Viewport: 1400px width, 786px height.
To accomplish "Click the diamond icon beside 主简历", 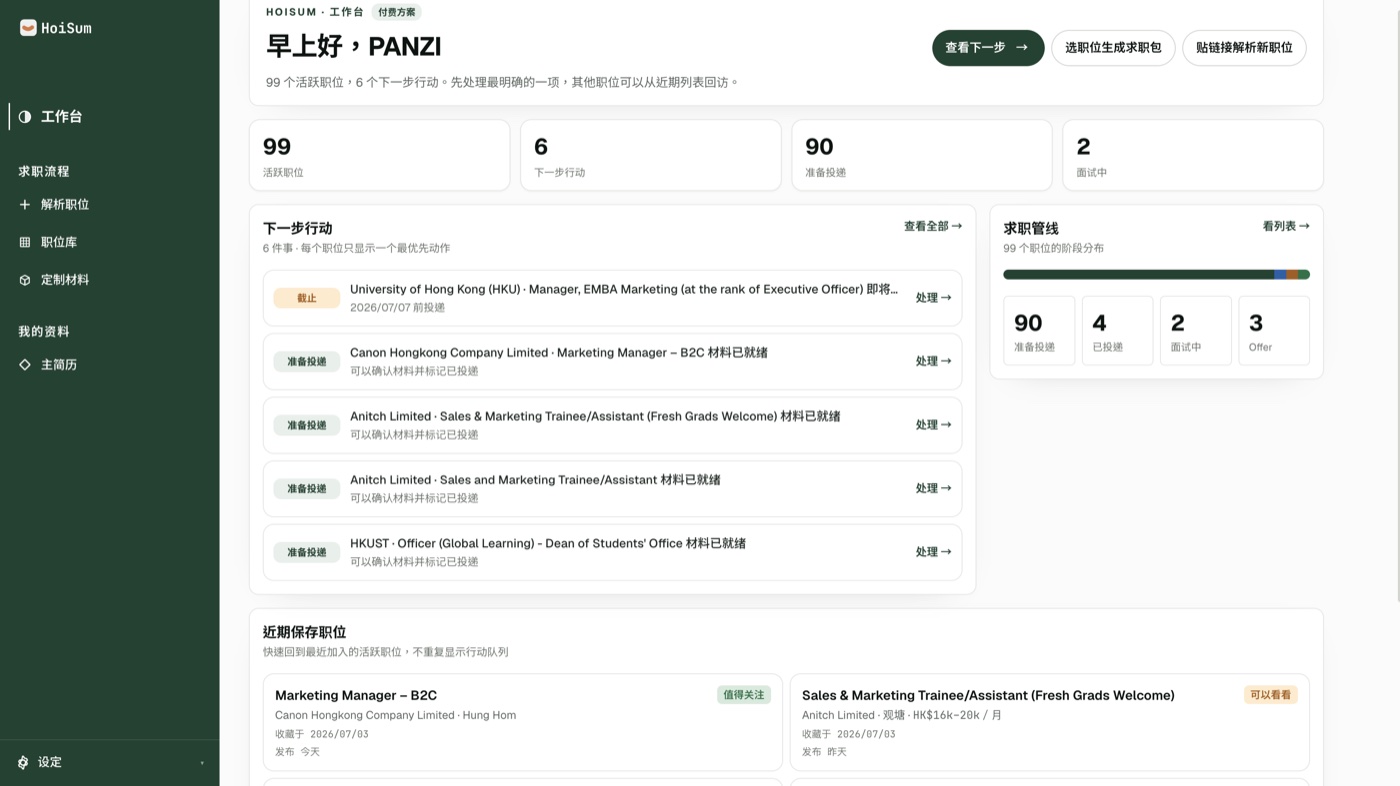I will [25, 365].
